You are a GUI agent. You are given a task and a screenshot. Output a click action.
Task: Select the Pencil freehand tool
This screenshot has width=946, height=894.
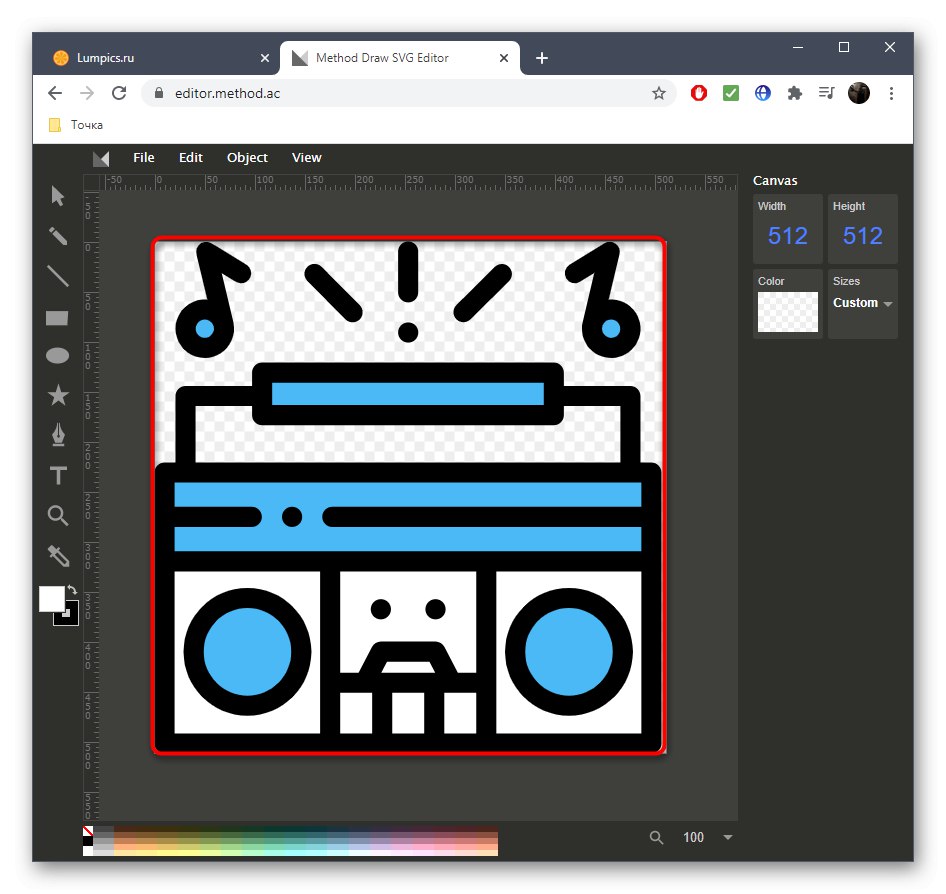[57, 236]
